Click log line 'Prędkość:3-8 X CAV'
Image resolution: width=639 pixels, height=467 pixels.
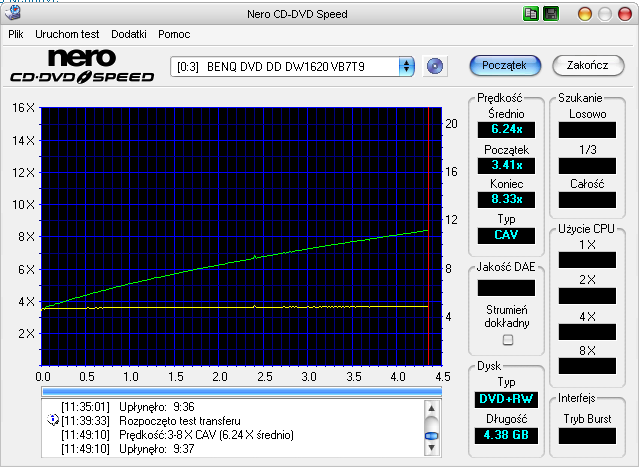click(206, 435)
